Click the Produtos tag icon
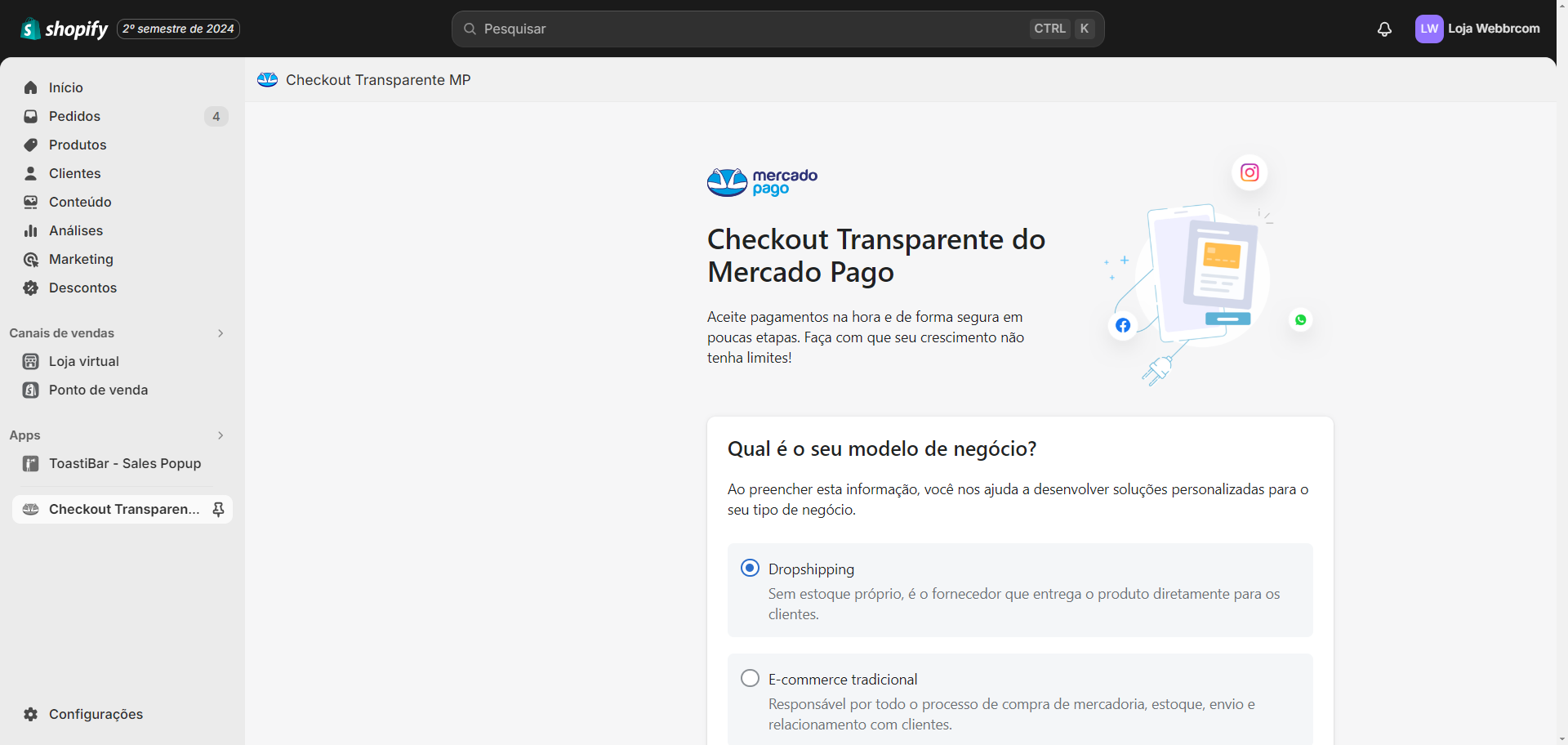Viewport: 1568px width, 745px height. pos(31,145)
